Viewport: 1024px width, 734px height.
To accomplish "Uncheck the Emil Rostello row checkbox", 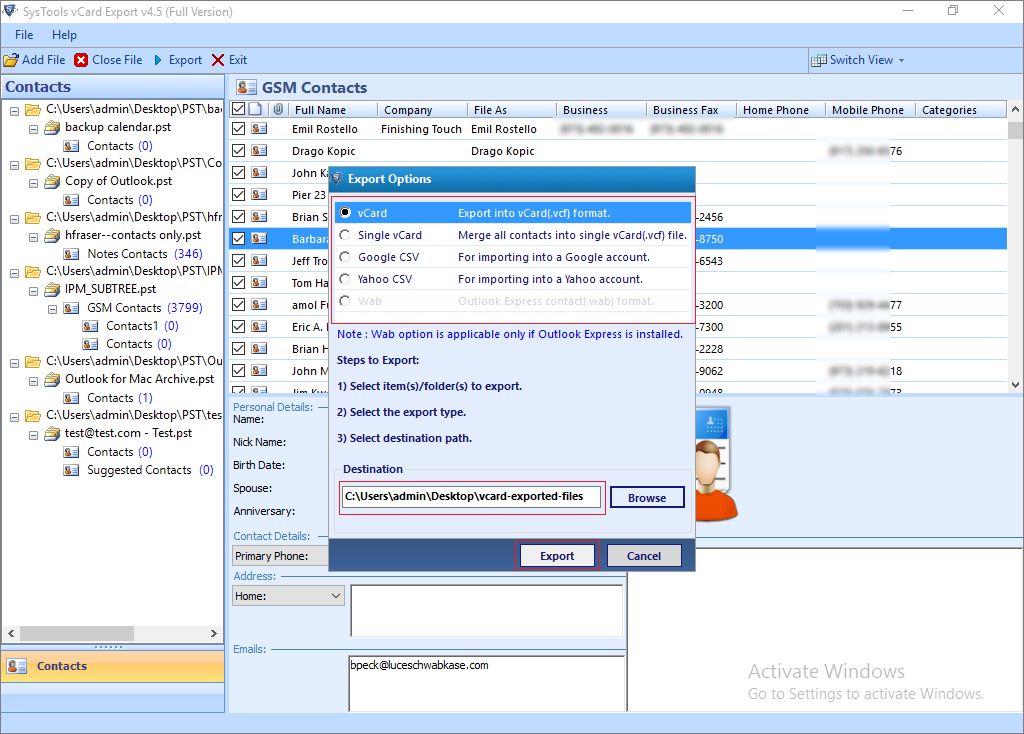I will coord(238,129).
